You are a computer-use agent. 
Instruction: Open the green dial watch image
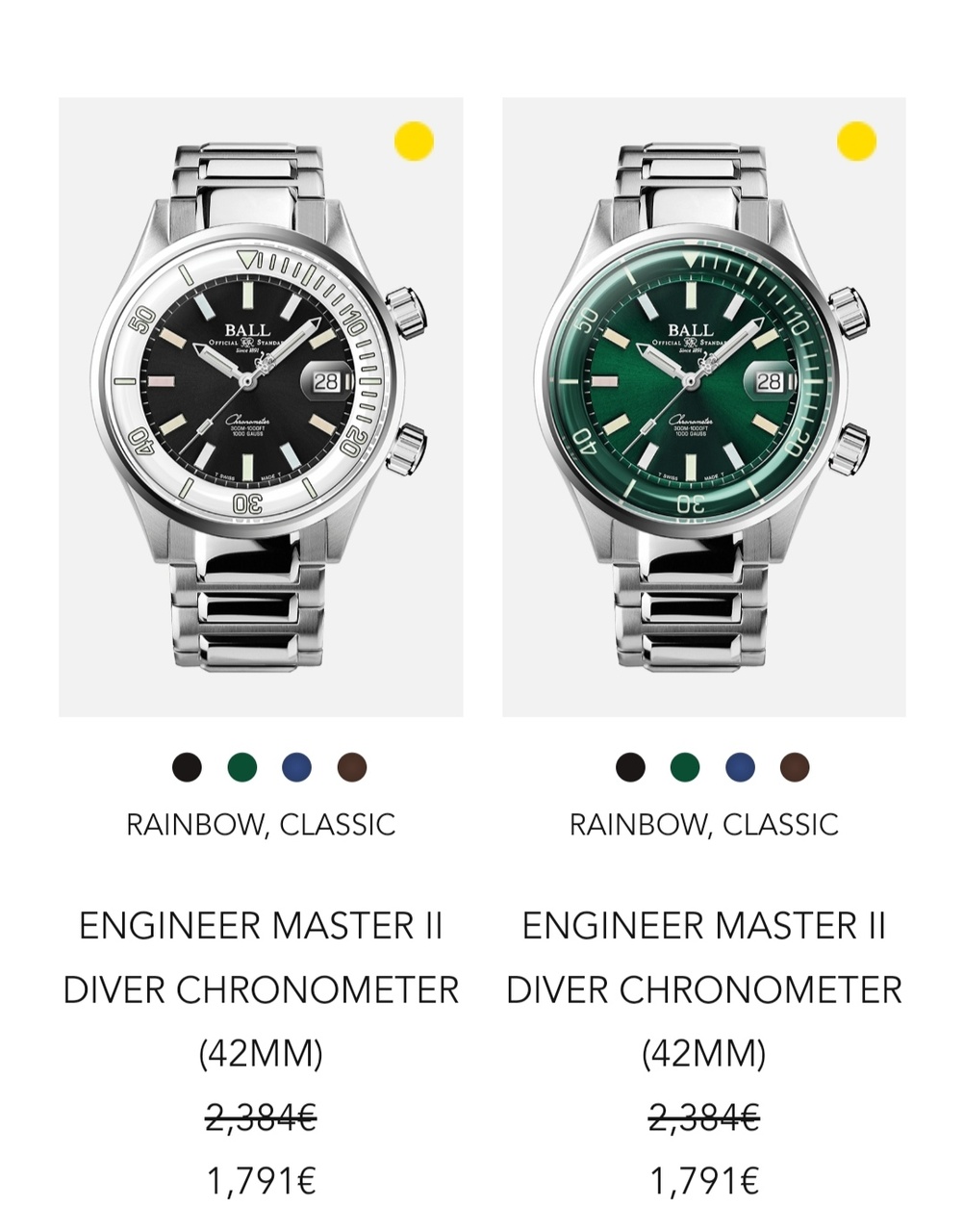[703, 407]
